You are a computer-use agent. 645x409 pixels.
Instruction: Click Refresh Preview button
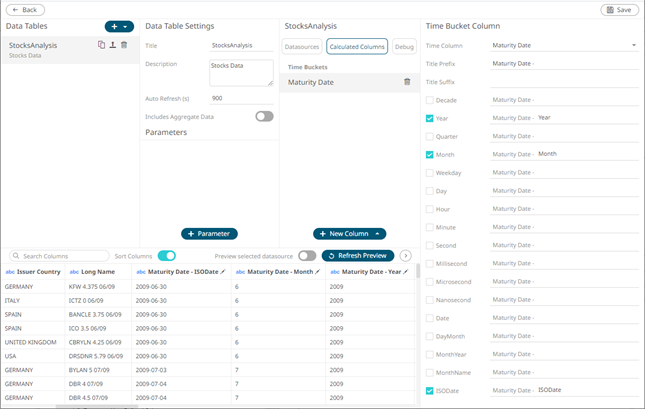pos(358,256)
